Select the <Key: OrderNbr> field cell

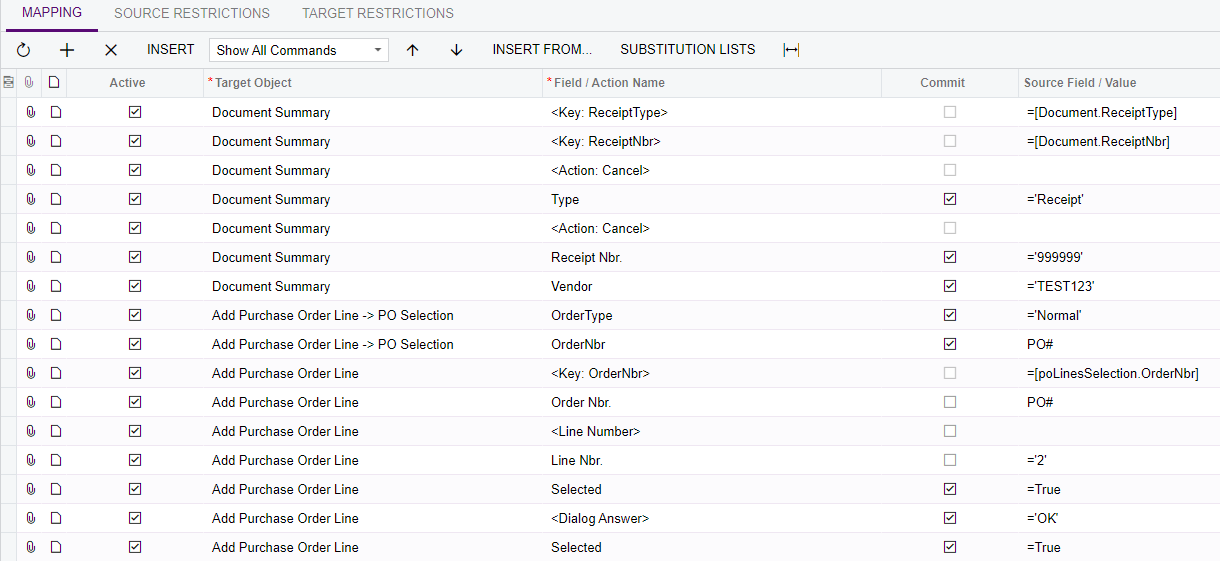coord(712,373)
